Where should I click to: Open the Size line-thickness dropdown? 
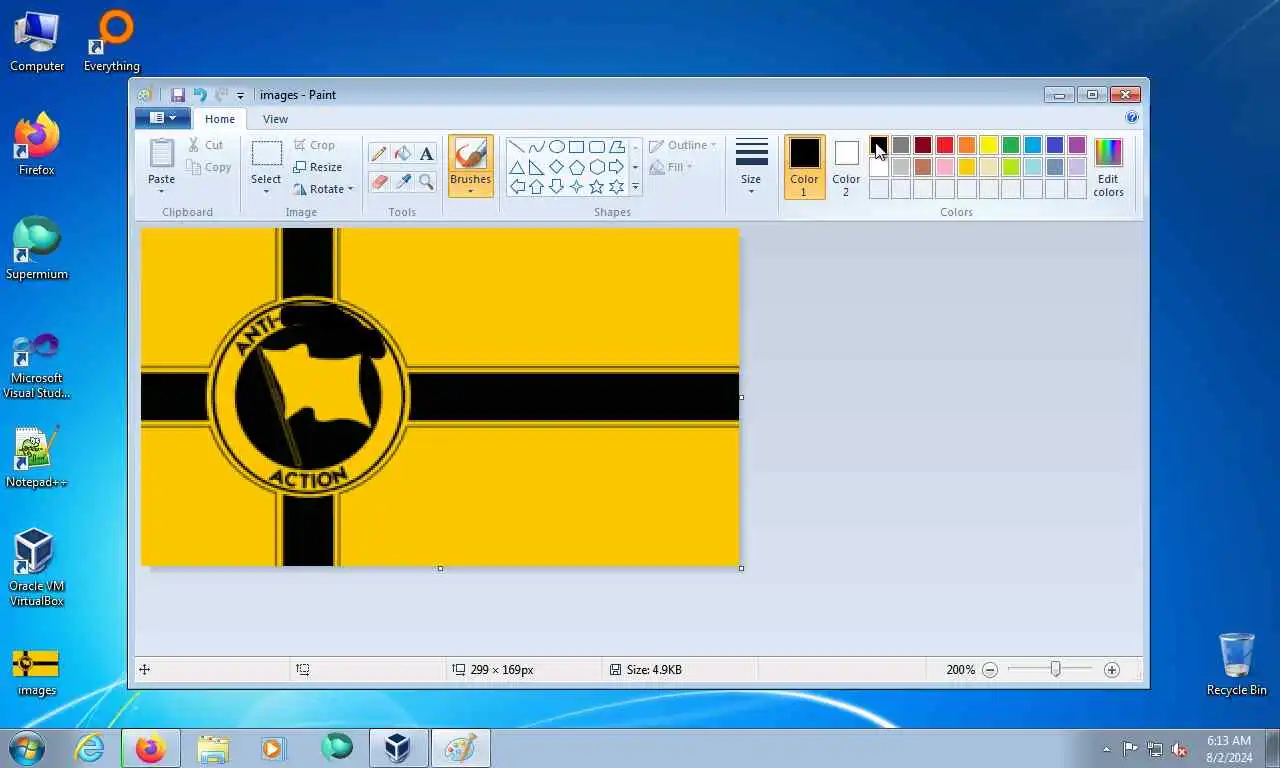[751, 167]
